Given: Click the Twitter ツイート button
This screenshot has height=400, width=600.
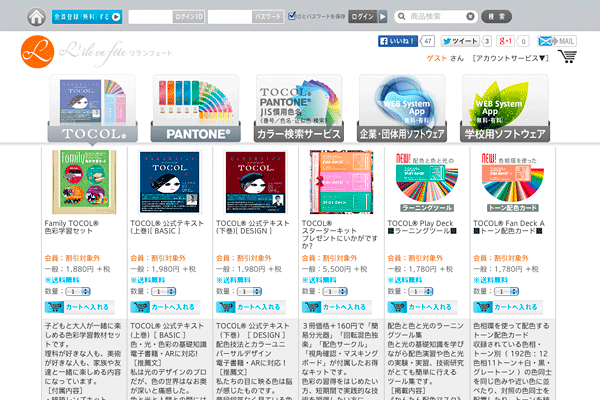Looking at the screenshot, I should point(459,41).
